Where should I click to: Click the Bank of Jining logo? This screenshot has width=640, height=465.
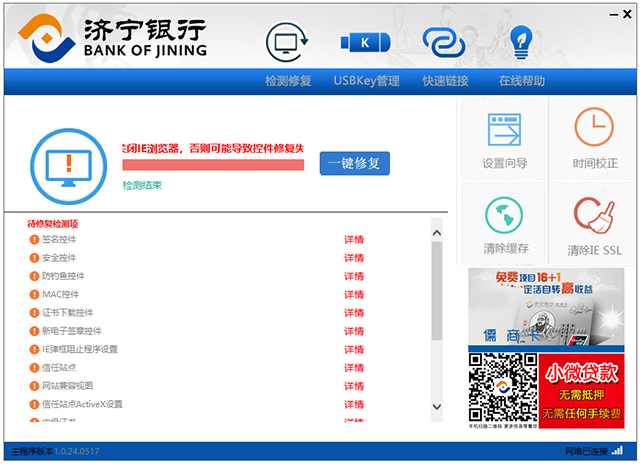tap(112, 38)
